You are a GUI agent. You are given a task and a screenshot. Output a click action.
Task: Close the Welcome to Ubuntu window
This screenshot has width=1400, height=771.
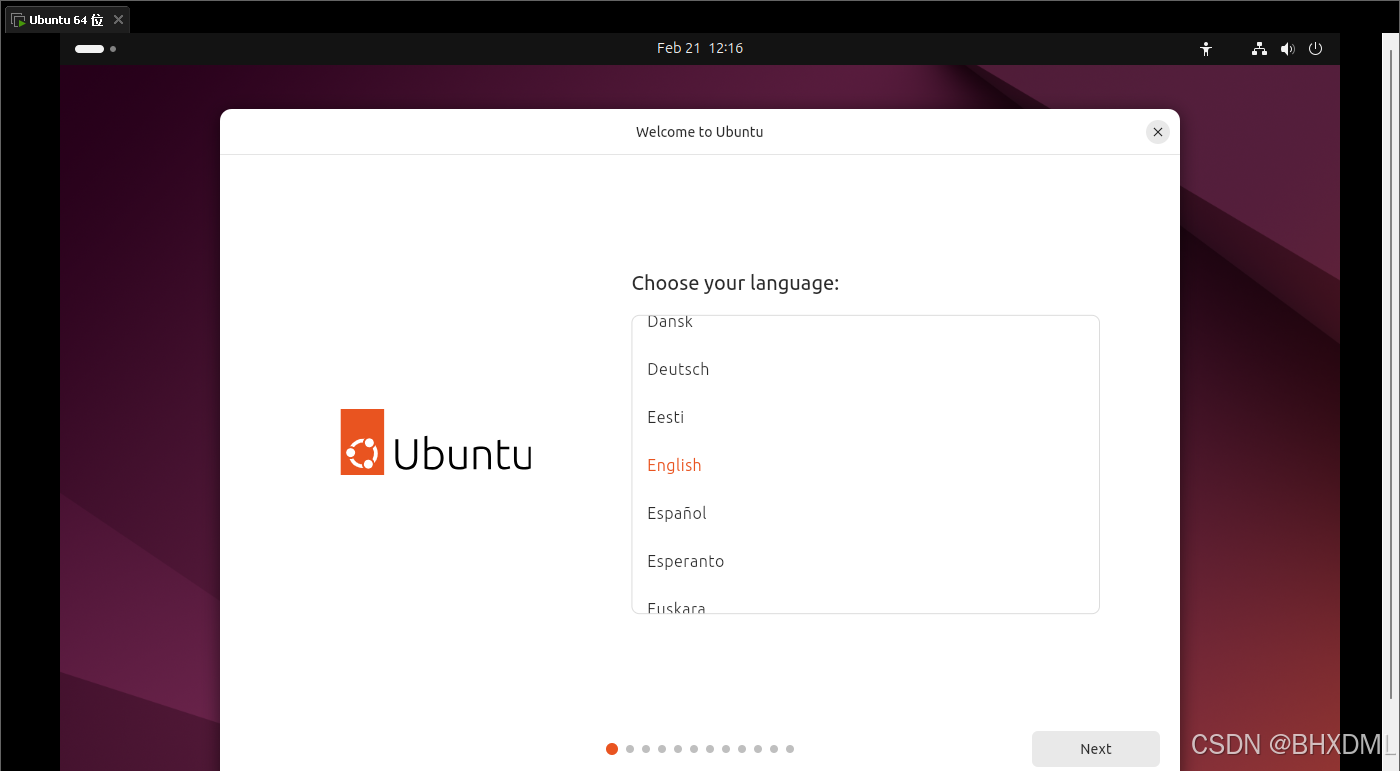pos(1157,132)
